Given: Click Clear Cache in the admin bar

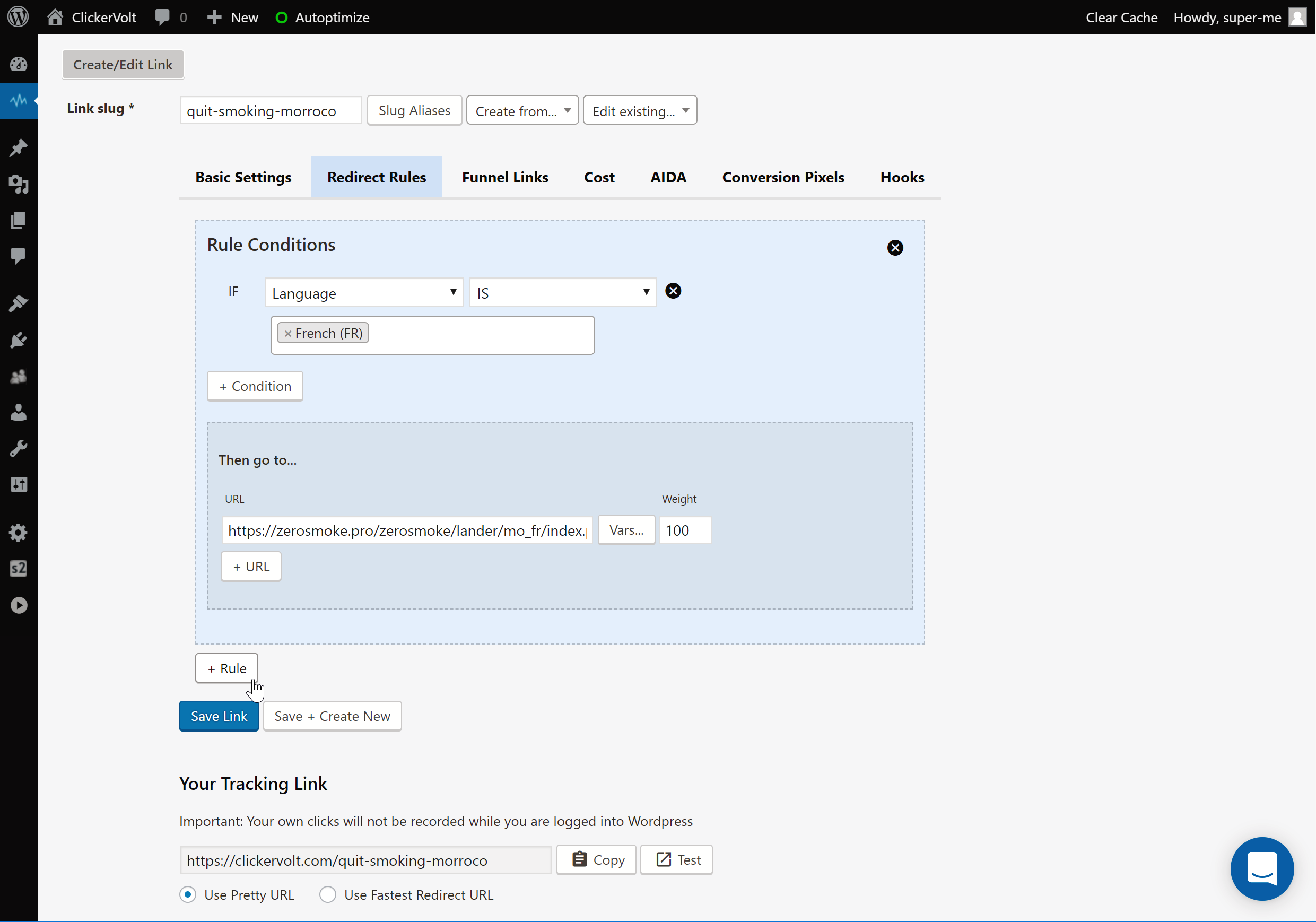Looking at the screenshot, I should (x=1121, y=17).
